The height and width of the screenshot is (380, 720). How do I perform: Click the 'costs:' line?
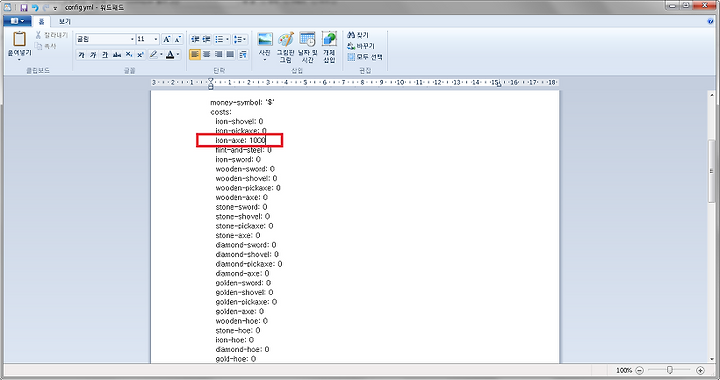(221, 112)
